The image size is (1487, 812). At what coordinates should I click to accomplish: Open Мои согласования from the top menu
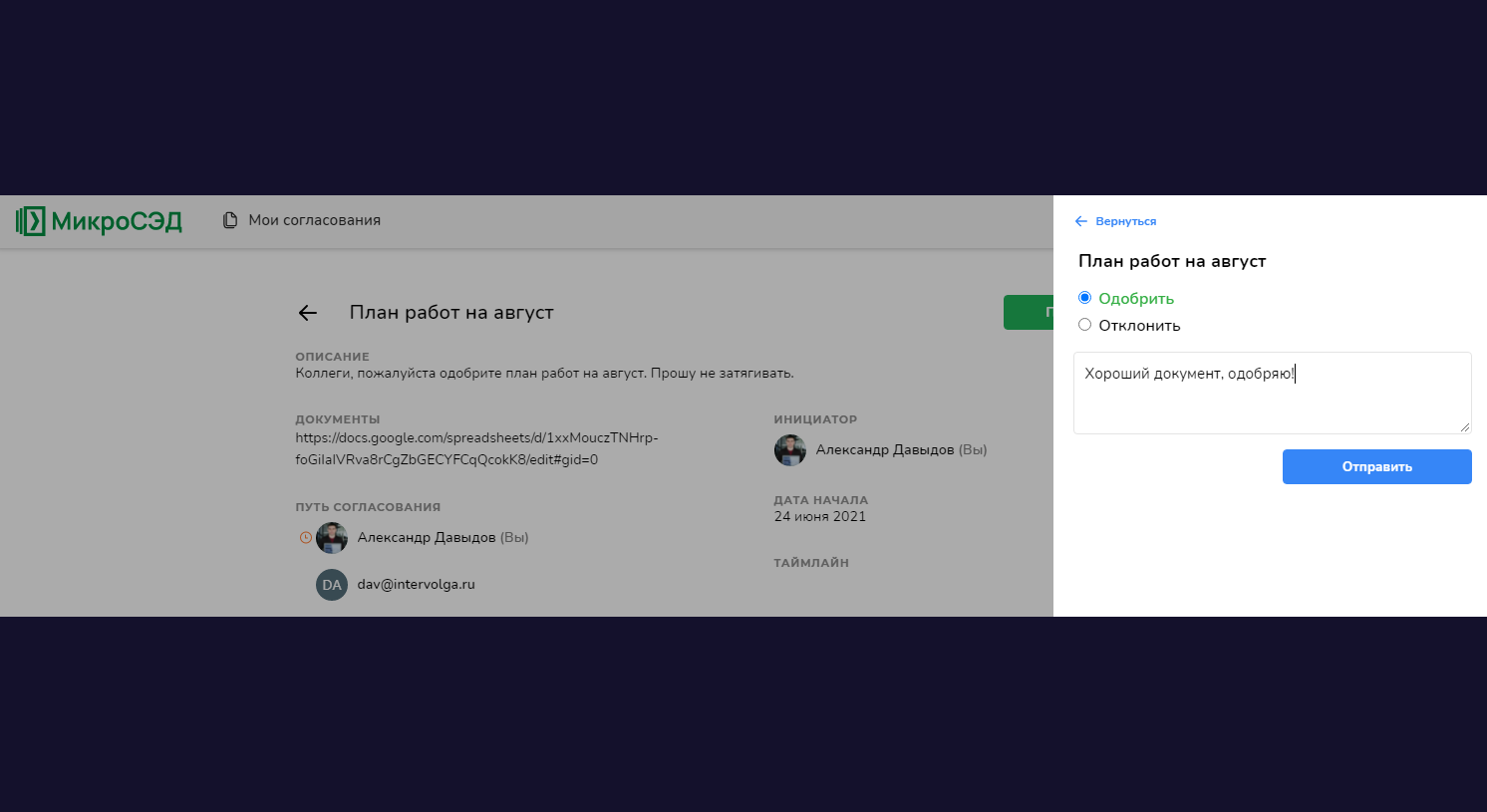coord(301,220)
